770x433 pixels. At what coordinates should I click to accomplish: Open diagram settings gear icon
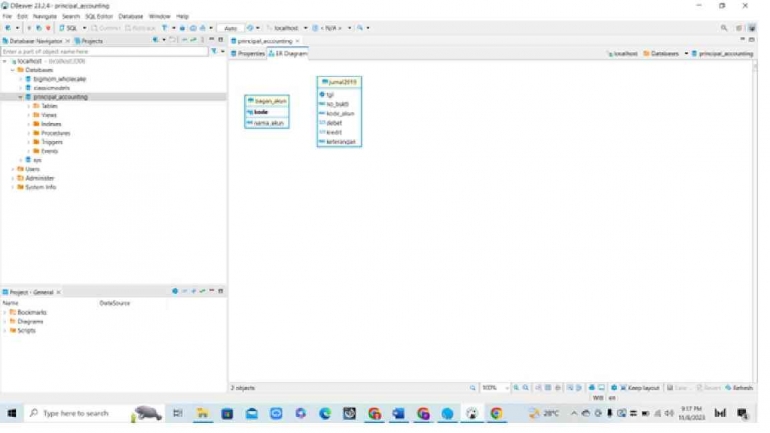click(614, 388)
